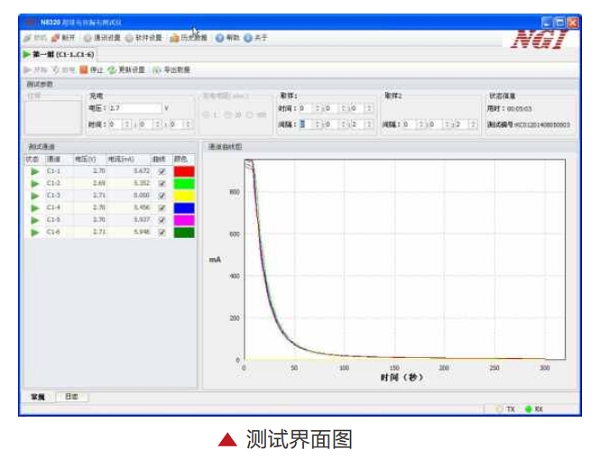This screenshot has width=600, height=459.
Task: Adjust the 取样2 interval last spinner
Action: (x=471, y=125)
